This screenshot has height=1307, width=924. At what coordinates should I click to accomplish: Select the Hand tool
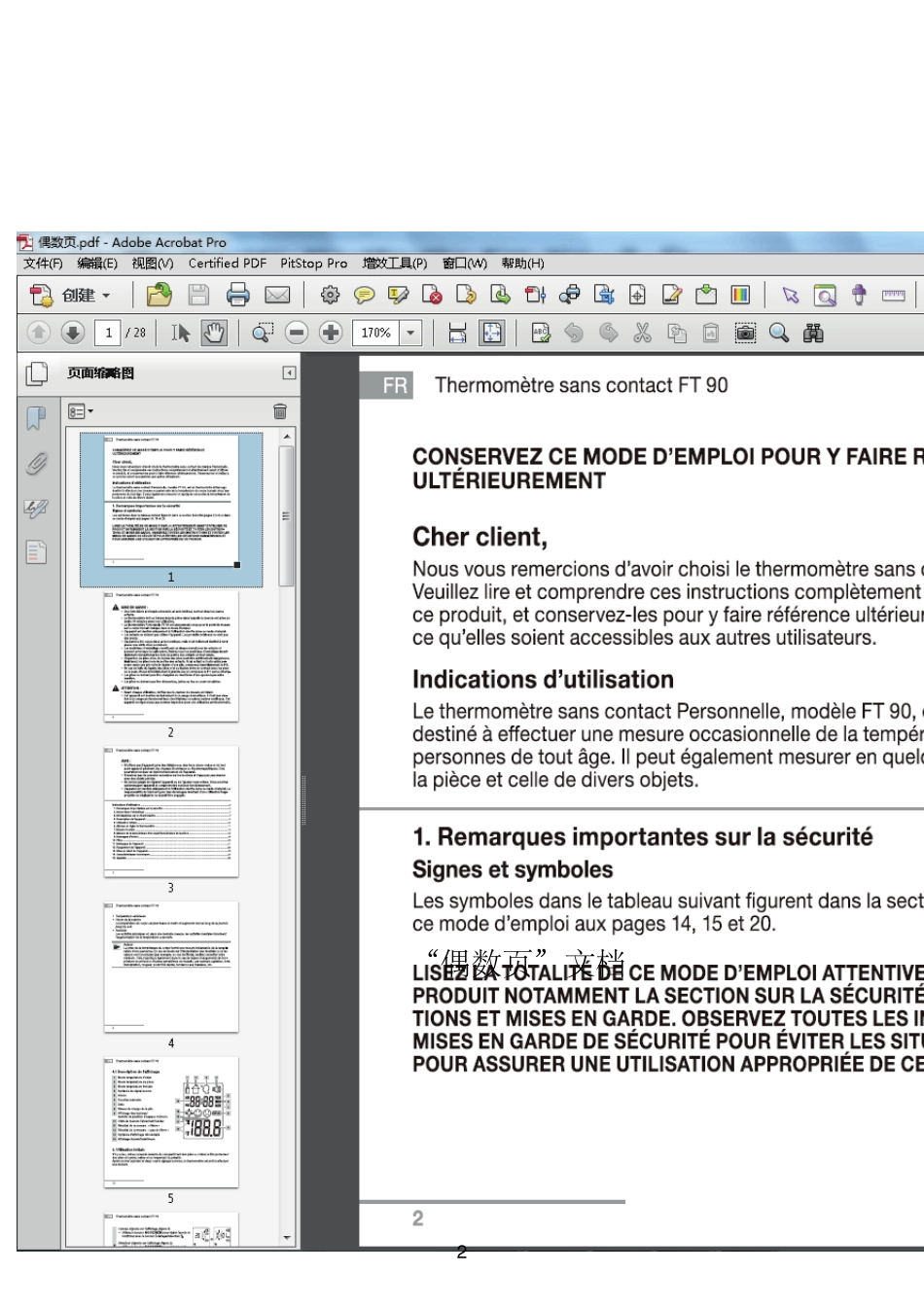click(214, 334)
